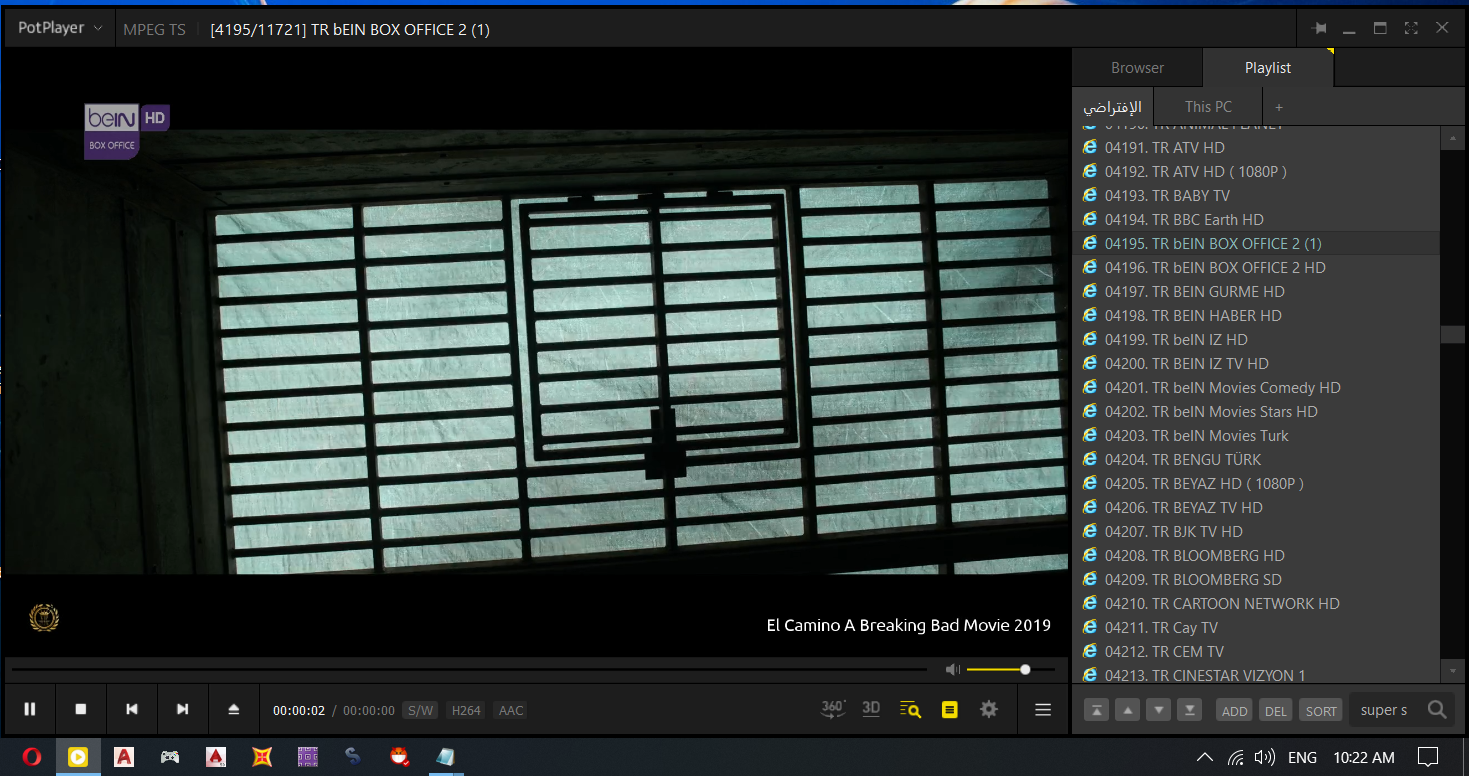Skip to next playlist item

click(183, 709)
